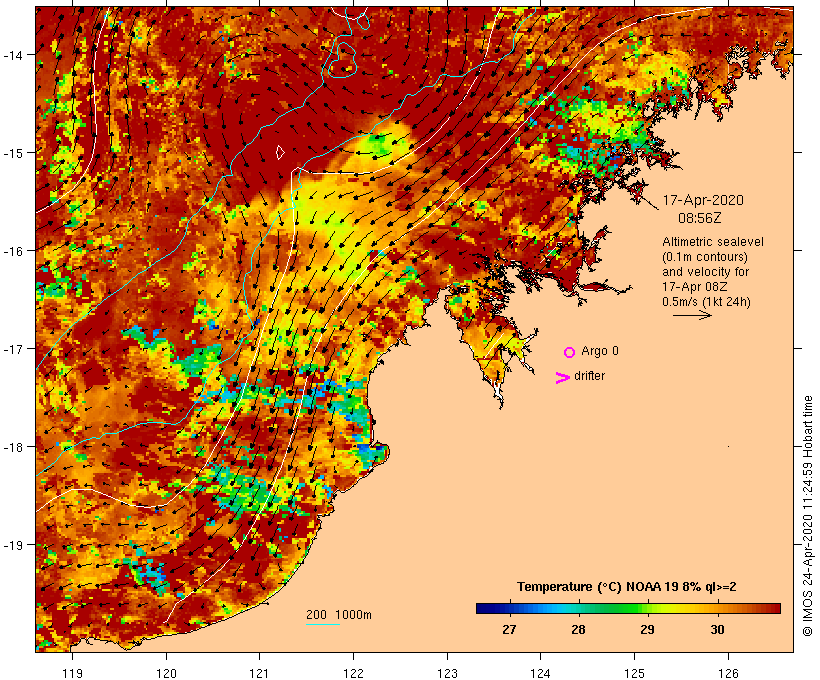
Task: Click the longitude label 121
Action: click(x=259, y=673)
